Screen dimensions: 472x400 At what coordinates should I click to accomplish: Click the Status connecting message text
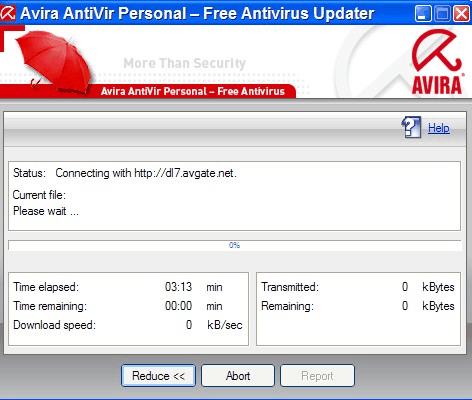(146, 173)
